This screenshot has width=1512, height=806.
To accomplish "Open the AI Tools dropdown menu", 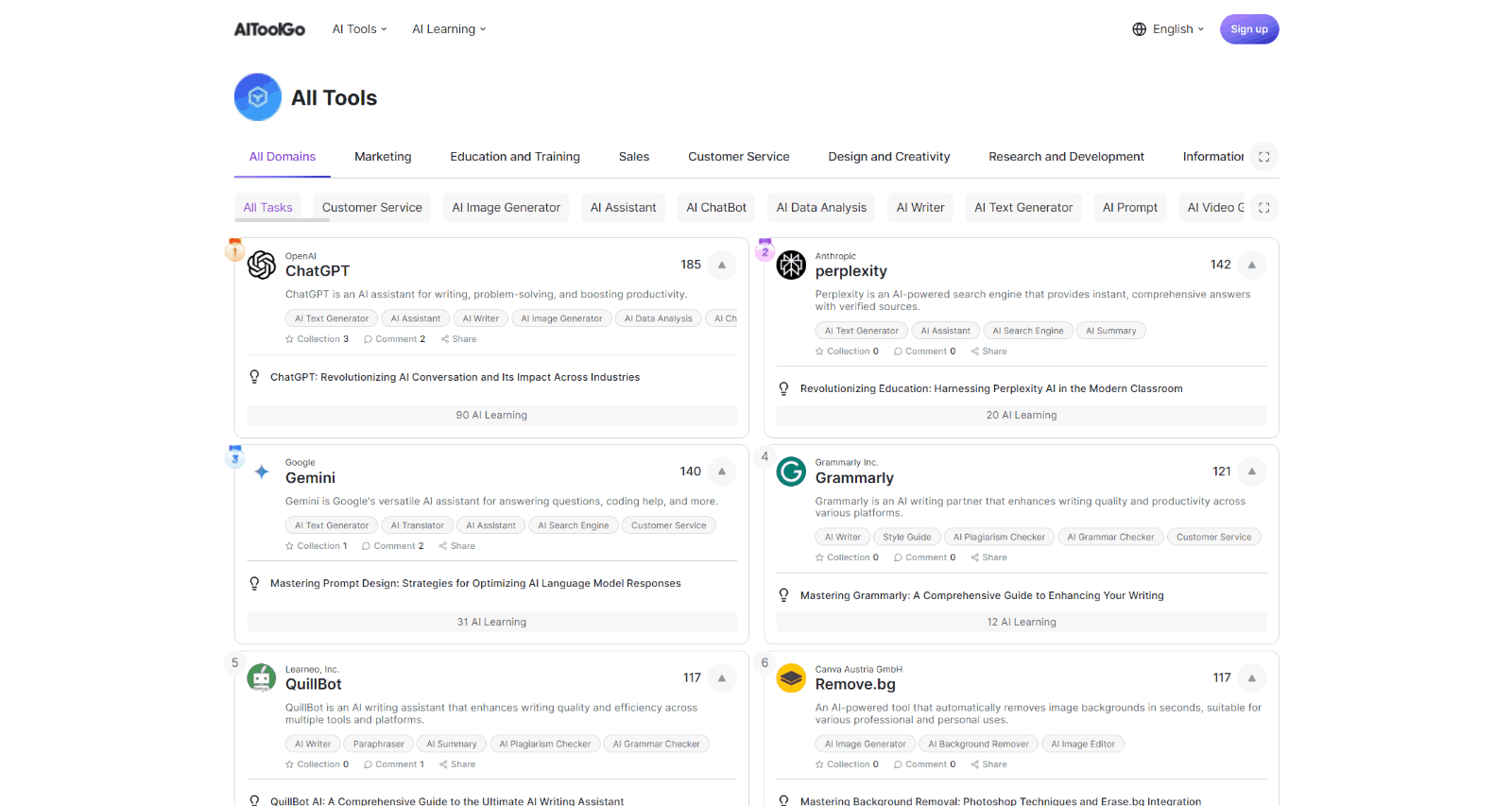I will (x=359, y=29).
